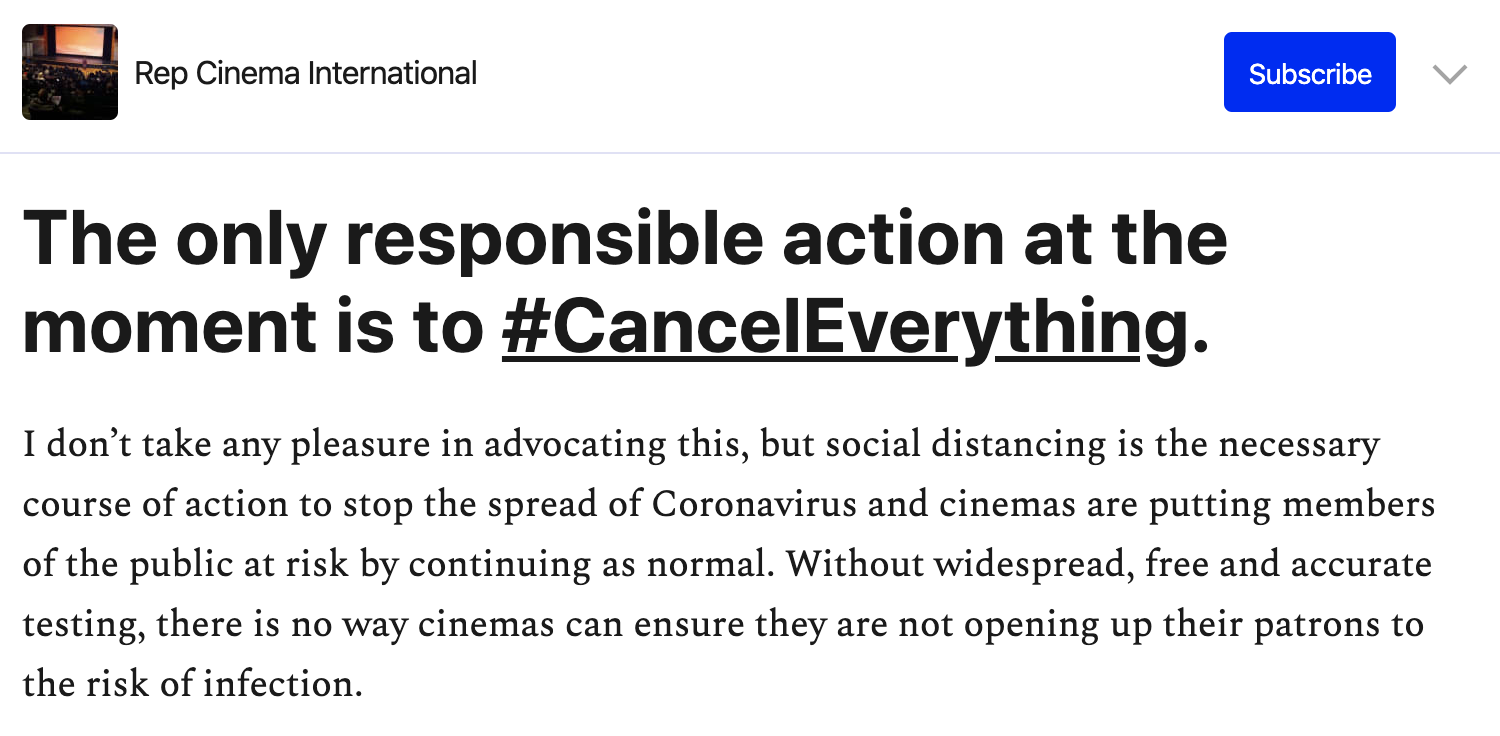Viewport: 1500px width, 736px height.
Task: Click the word "patrons" in the paragraph
Action: pos(1320,624)
